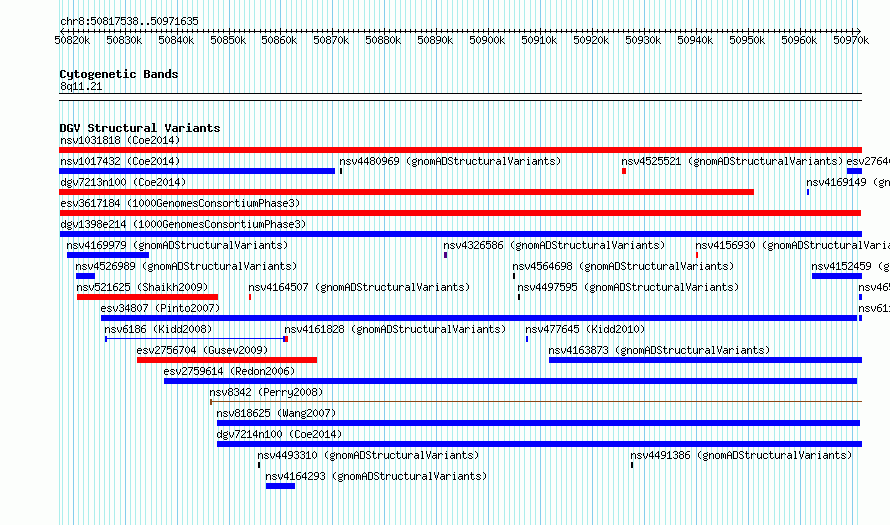Viewport: 890px width, 525px height.
Task: Click the thin nsv6186 variant line
Action: (x=195, y=339)
